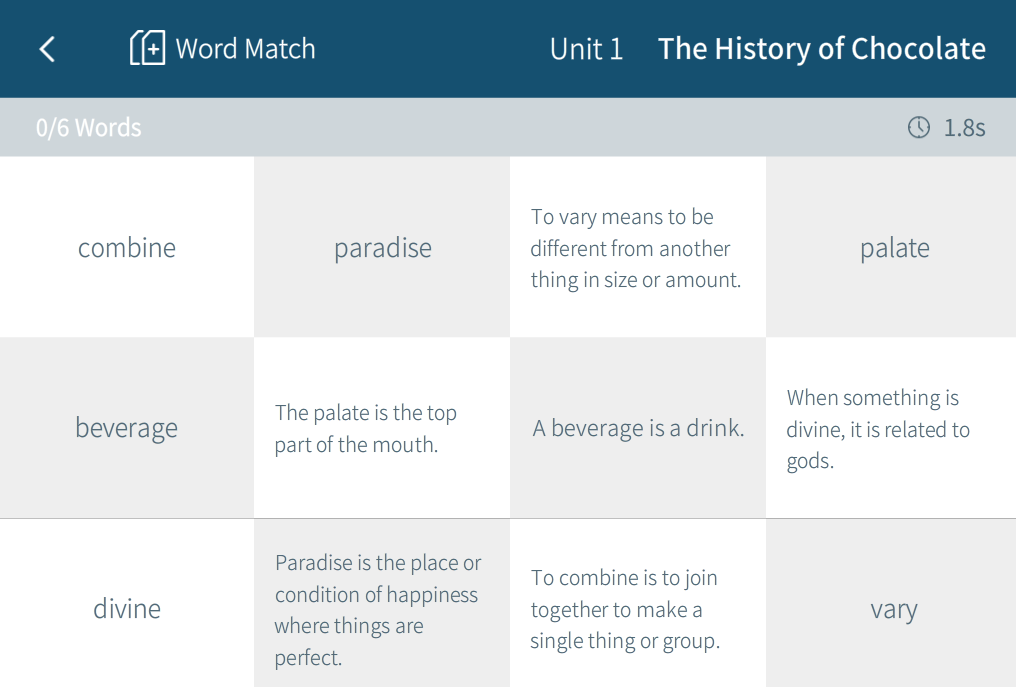Go back with the left arrow icon
Screen dimensions: 1016x687
tap(47, 49)
